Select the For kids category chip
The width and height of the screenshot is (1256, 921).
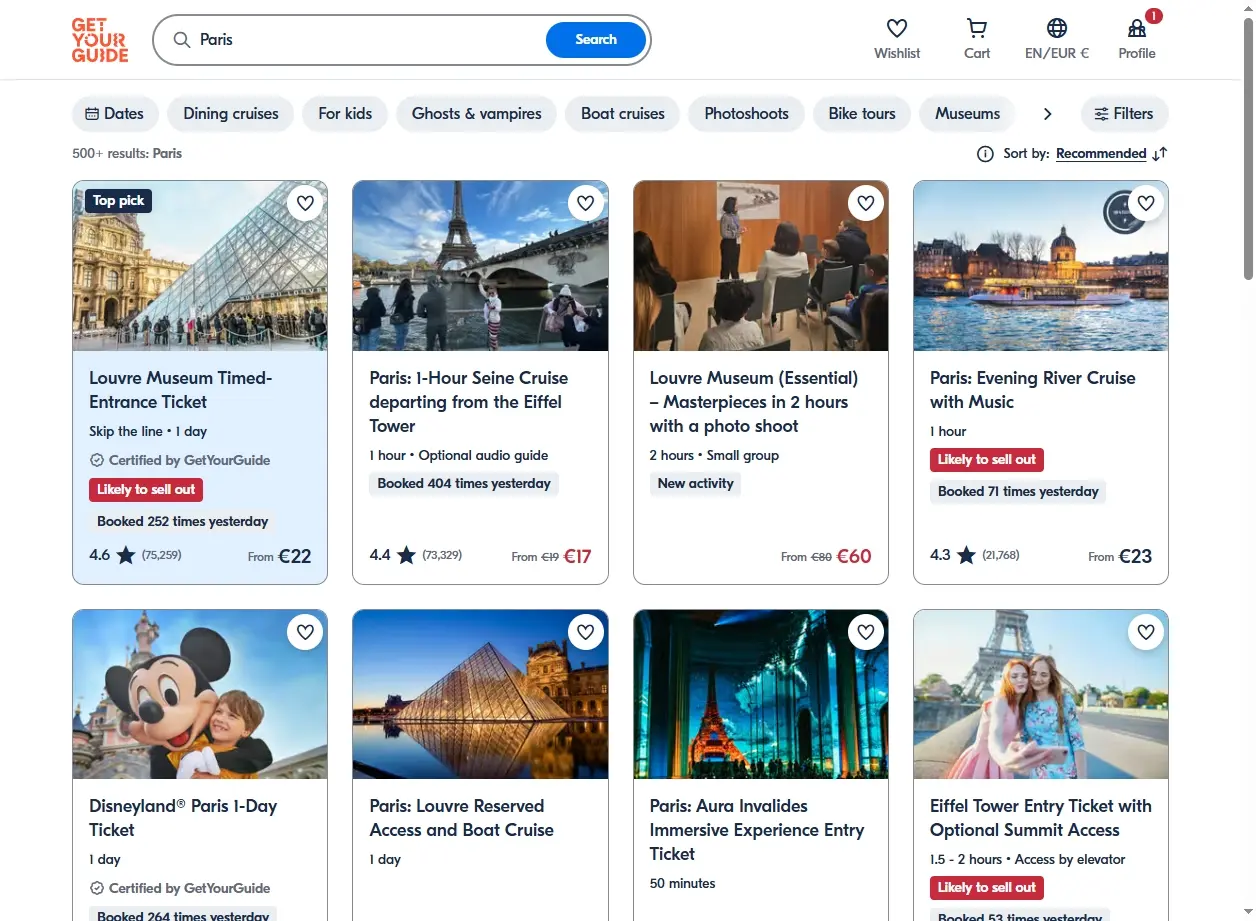(x=345, y=114)
